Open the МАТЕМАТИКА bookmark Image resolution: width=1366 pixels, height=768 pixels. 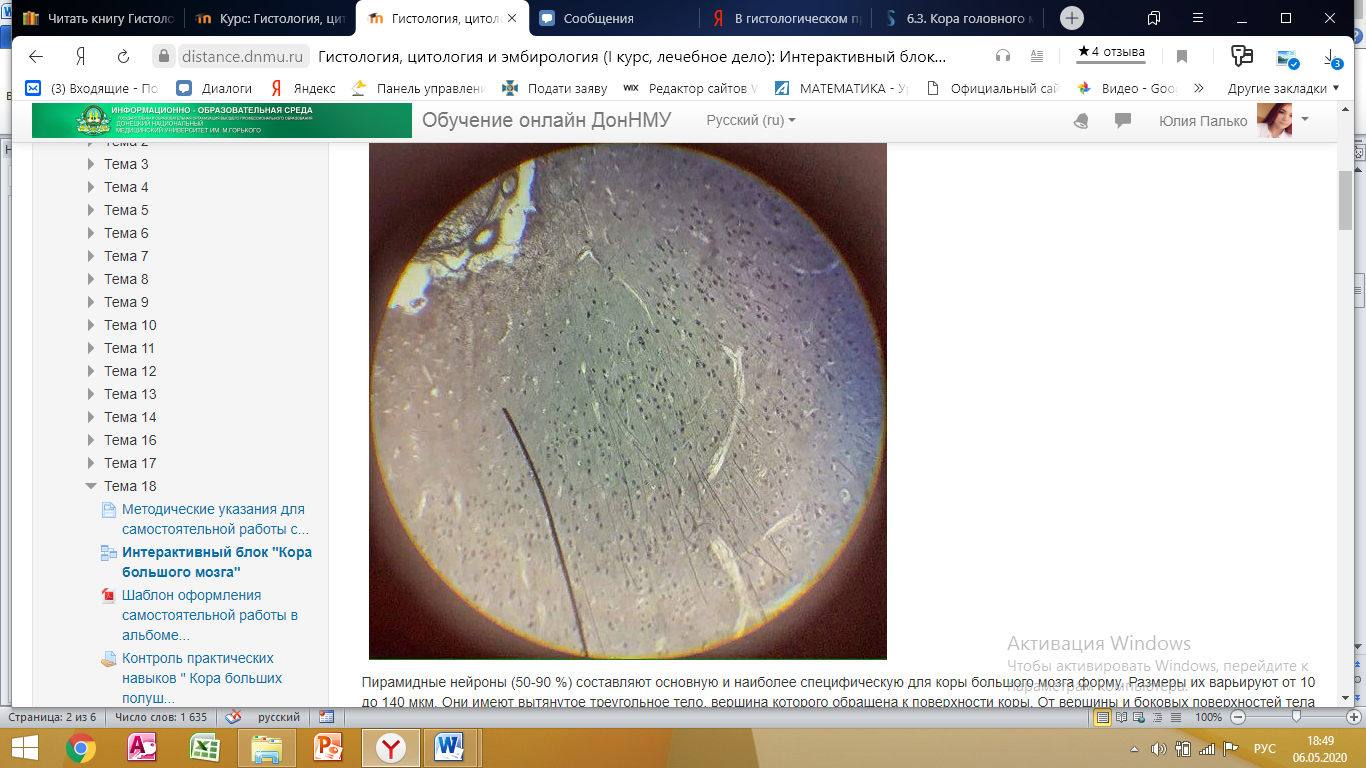click(842, 88)
